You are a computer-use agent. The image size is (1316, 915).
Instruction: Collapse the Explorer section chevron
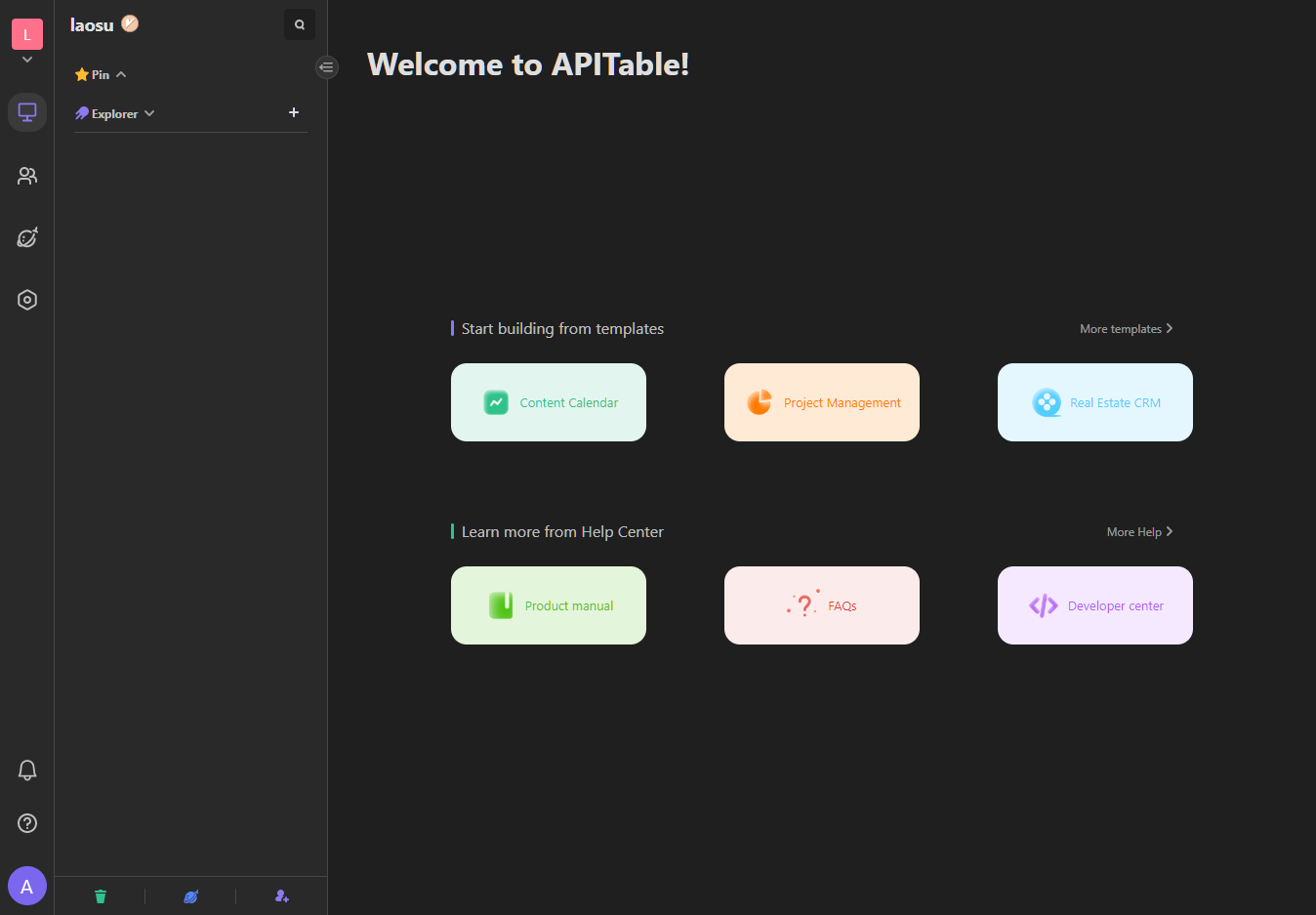(149, 113)
